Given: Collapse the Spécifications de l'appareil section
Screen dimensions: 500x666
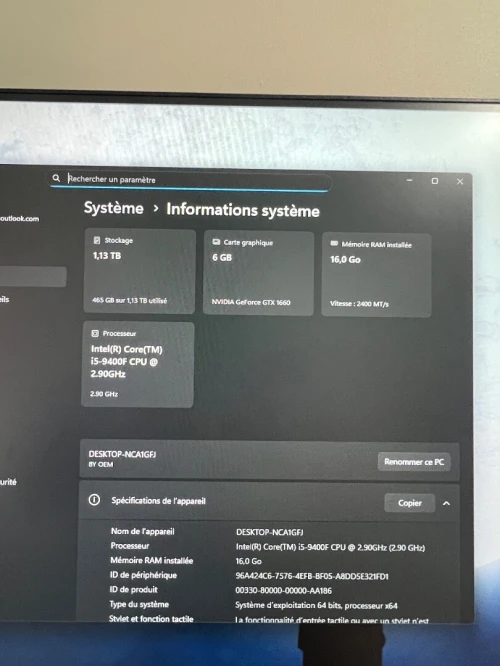Looking at the screenshot, I should coord(446,503).
